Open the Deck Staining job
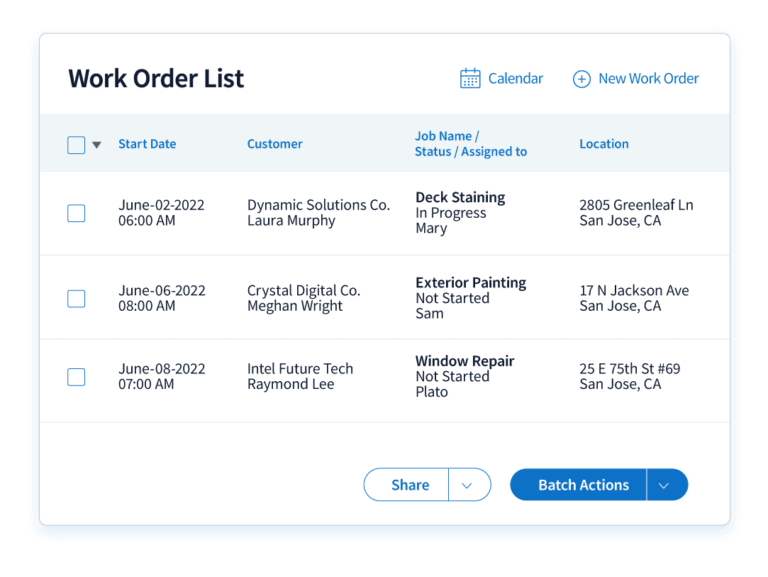This screenshot has height=577, width=768. [x=460, y=197]
